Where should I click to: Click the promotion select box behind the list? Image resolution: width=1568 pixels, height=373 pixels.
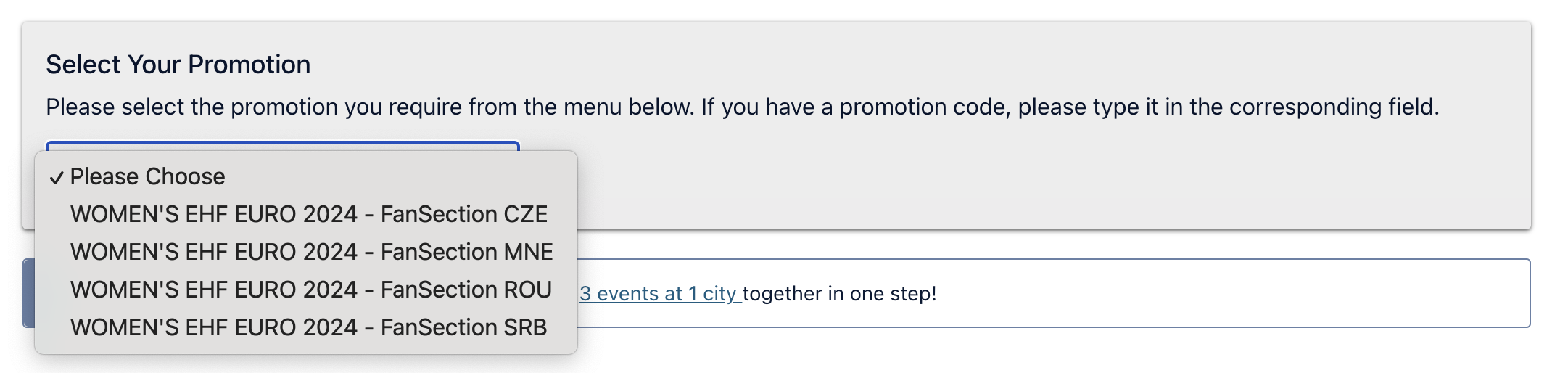[283, 146]
